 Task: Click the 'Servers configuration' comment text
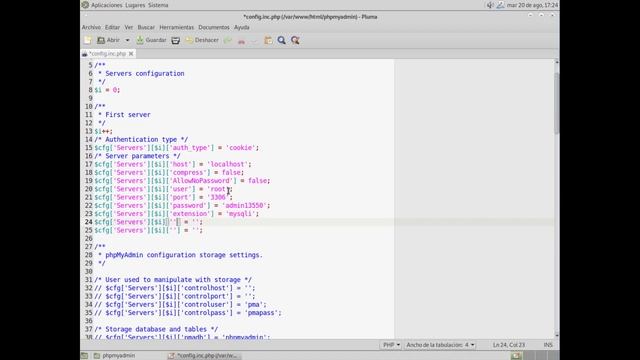pos(144,73)
